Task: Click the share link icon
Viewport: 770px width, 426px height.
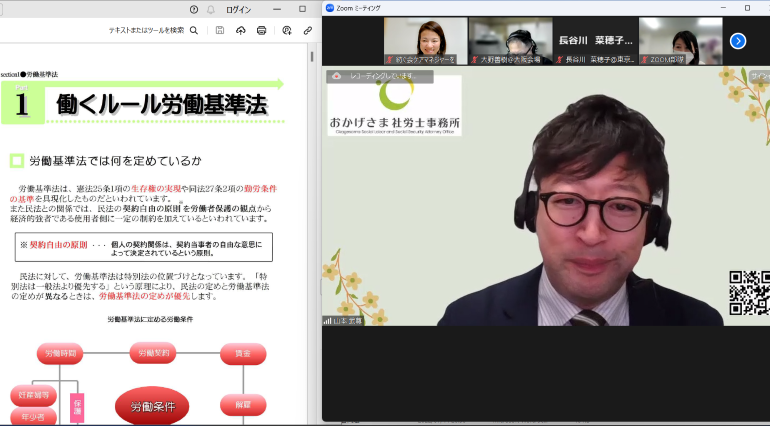Action: coord(307,30)
